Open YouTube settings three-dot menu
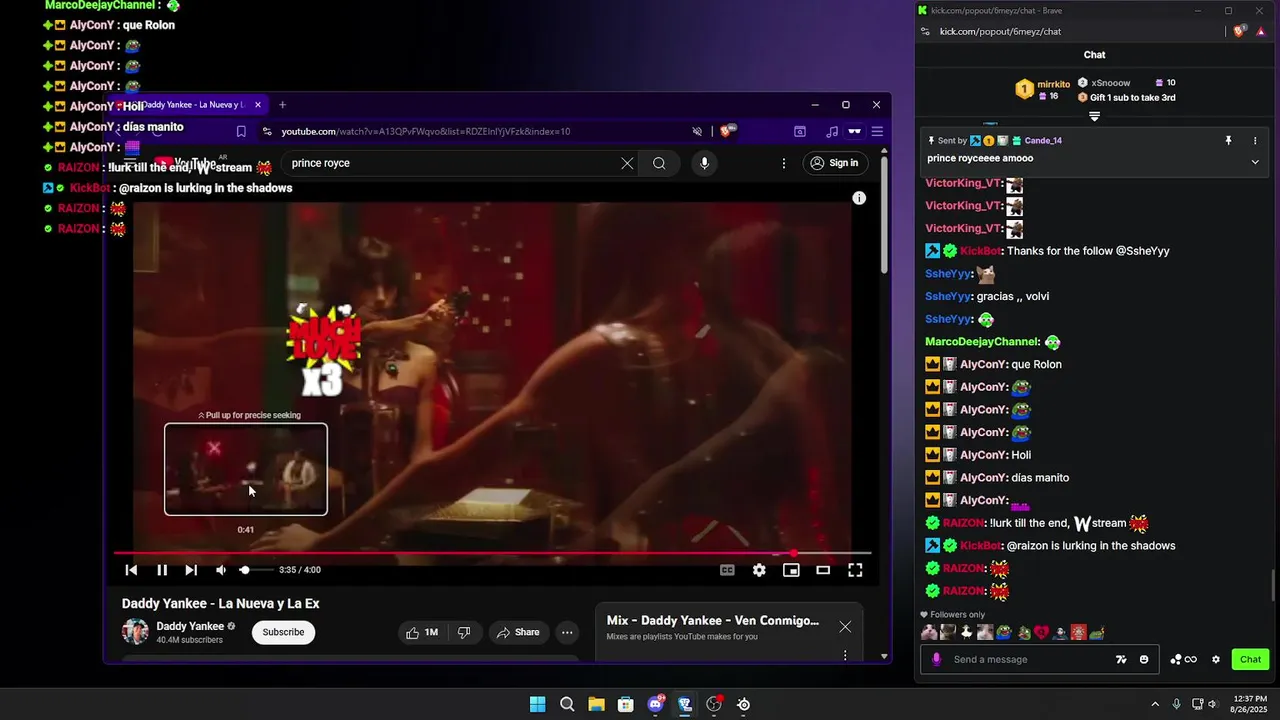The image size is (1280, 720). click(x=784, y=163)
